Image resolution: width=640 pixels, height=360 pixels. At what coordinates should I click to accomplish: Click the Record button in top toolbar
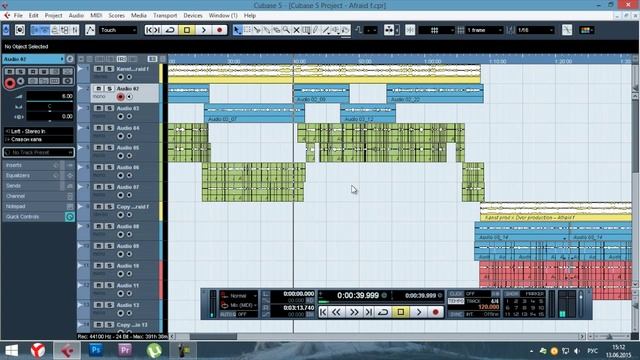pos(220,30)
